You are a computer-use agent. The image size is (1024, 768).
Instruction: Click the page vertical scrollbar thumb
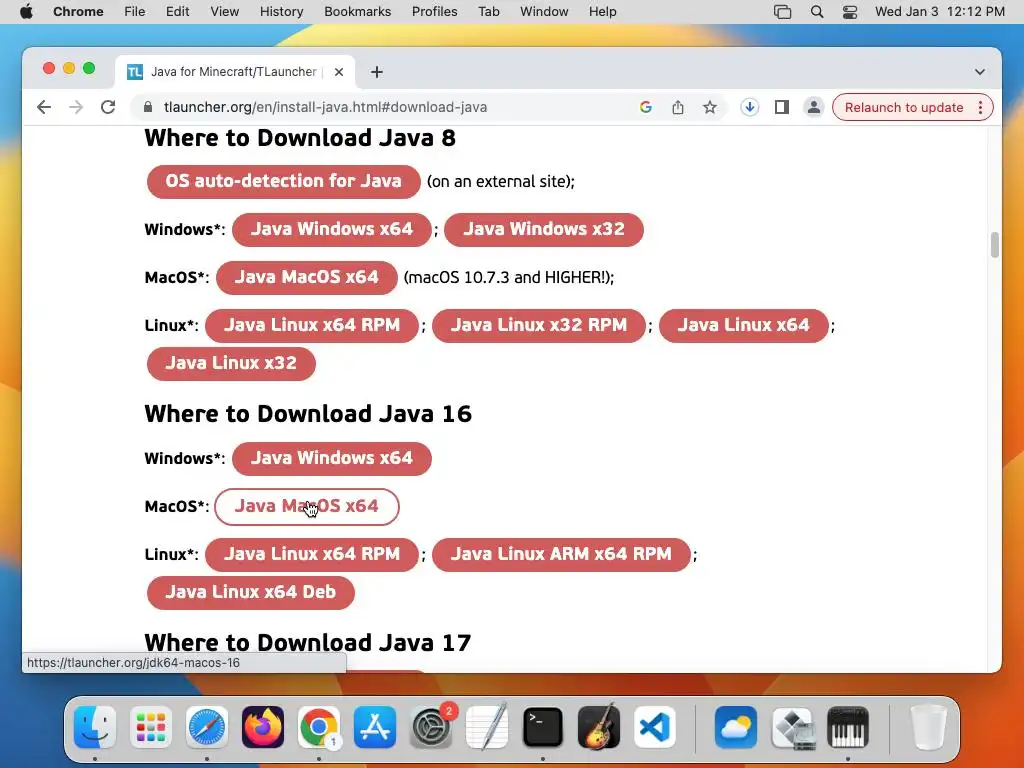[995, 245]
